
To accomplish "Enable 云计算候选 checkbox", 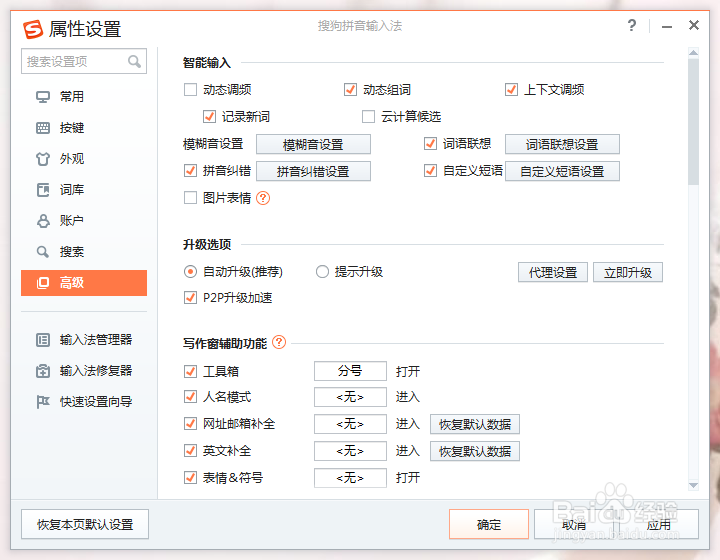I will [x=368, y=117].
